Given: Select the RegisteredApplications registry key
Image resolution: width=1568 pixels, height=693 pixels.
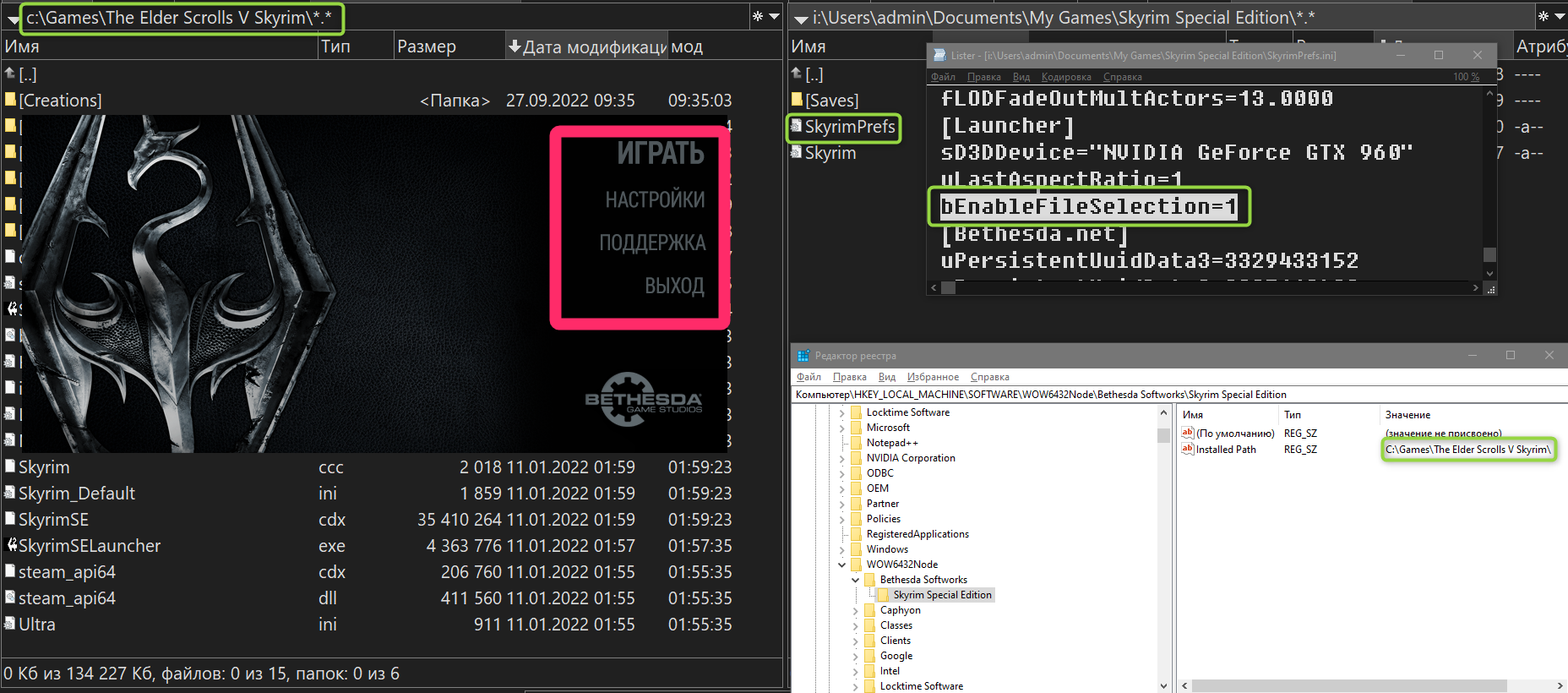Looking at the screenshot, I should pyautogui.click(x=917, y=534).
